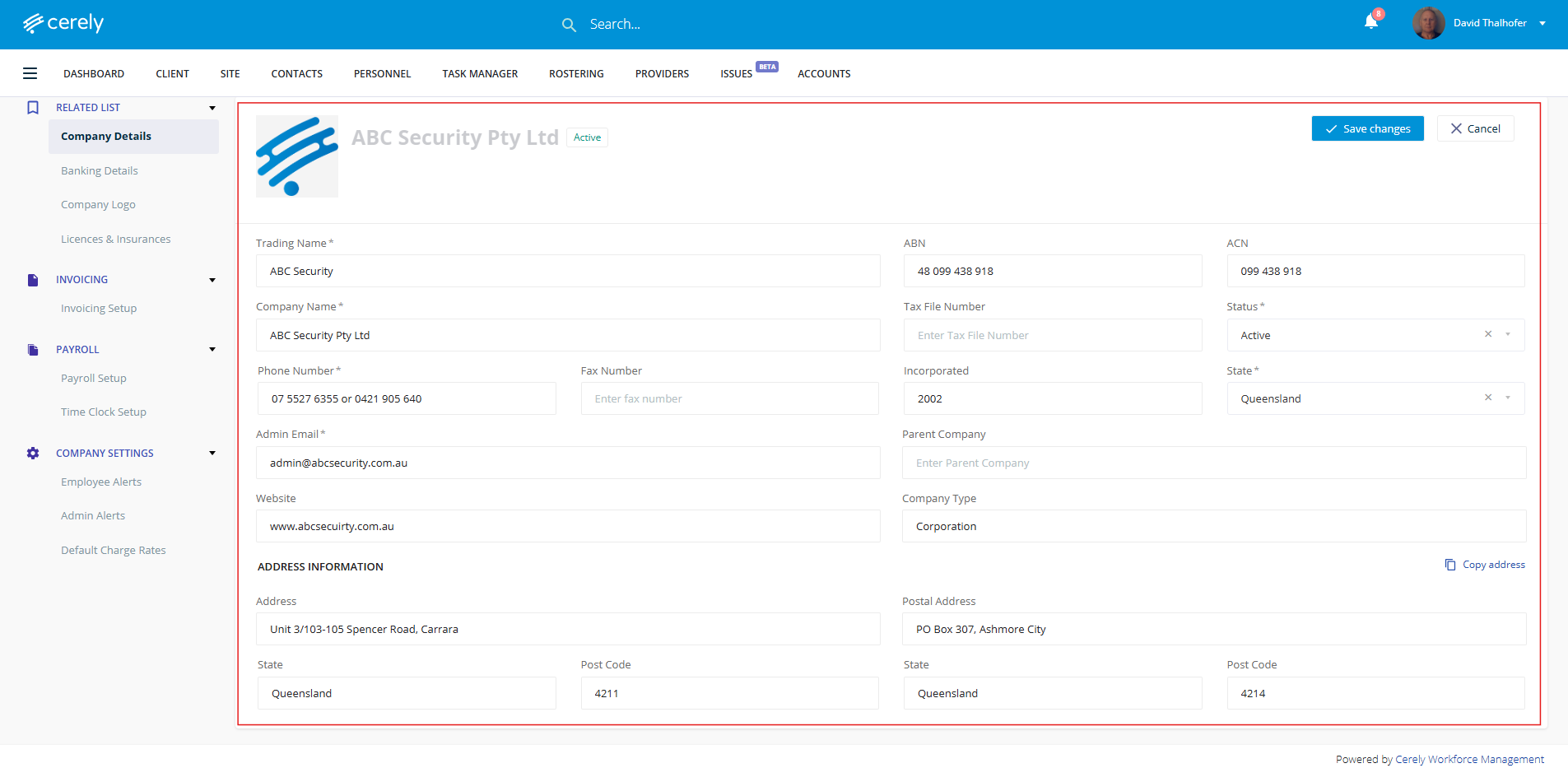Screen dimensions: 1568x768
Task: Open Payroll Setup in sidebar
Action: click(x=94, y=379)
